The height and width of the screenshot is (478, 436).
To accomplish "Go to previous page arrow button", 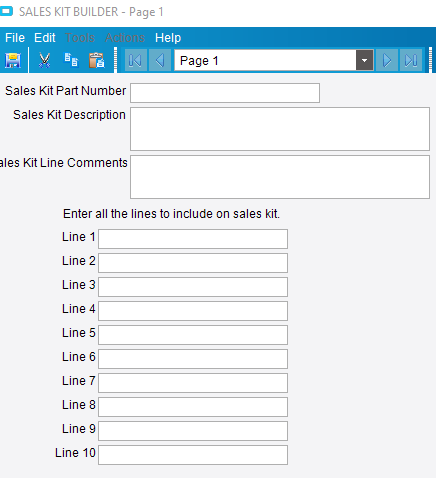I will (x=160, y=60).
